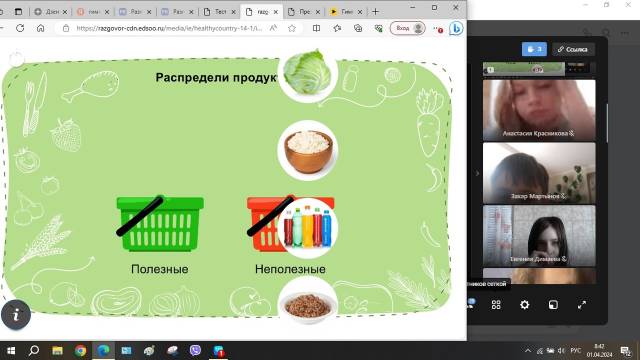Click the address bar with the razgovor-cdn.edsoo.ru URL
The height and width of the screenshot is (360, 640).
point(169,28)
